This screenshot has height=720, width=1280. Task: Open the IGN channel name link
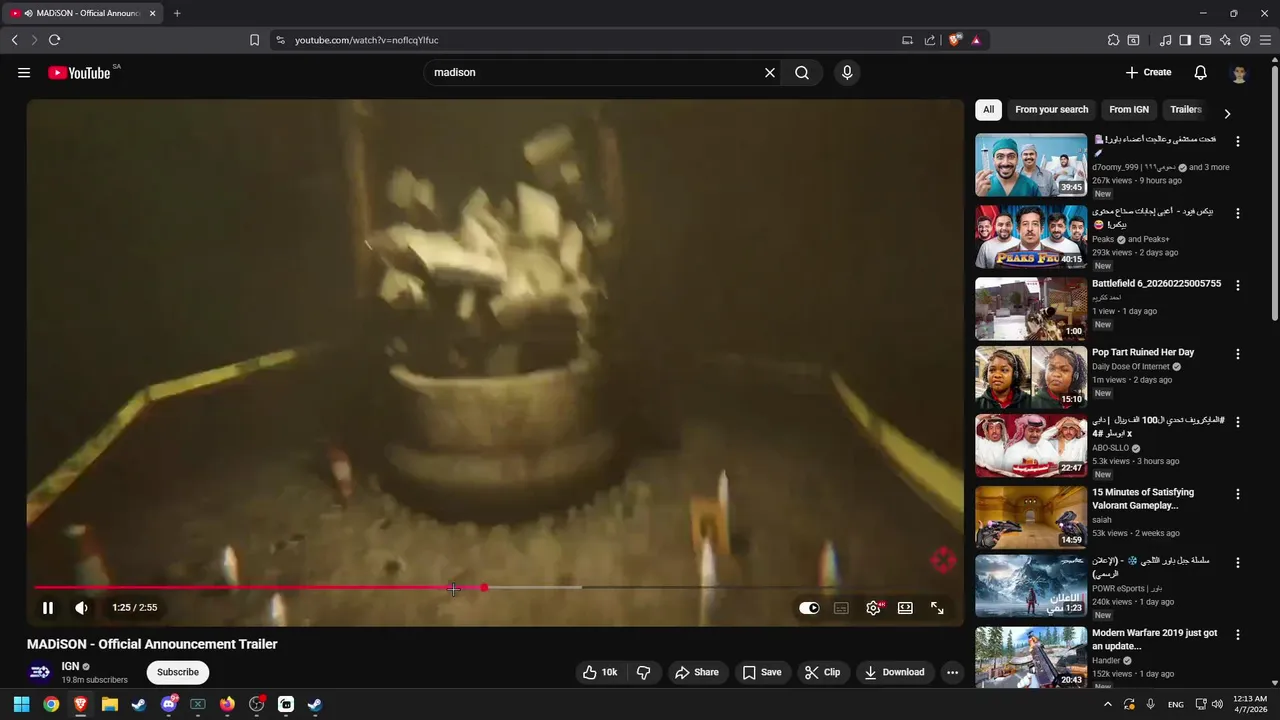click(x=70, y=666)
